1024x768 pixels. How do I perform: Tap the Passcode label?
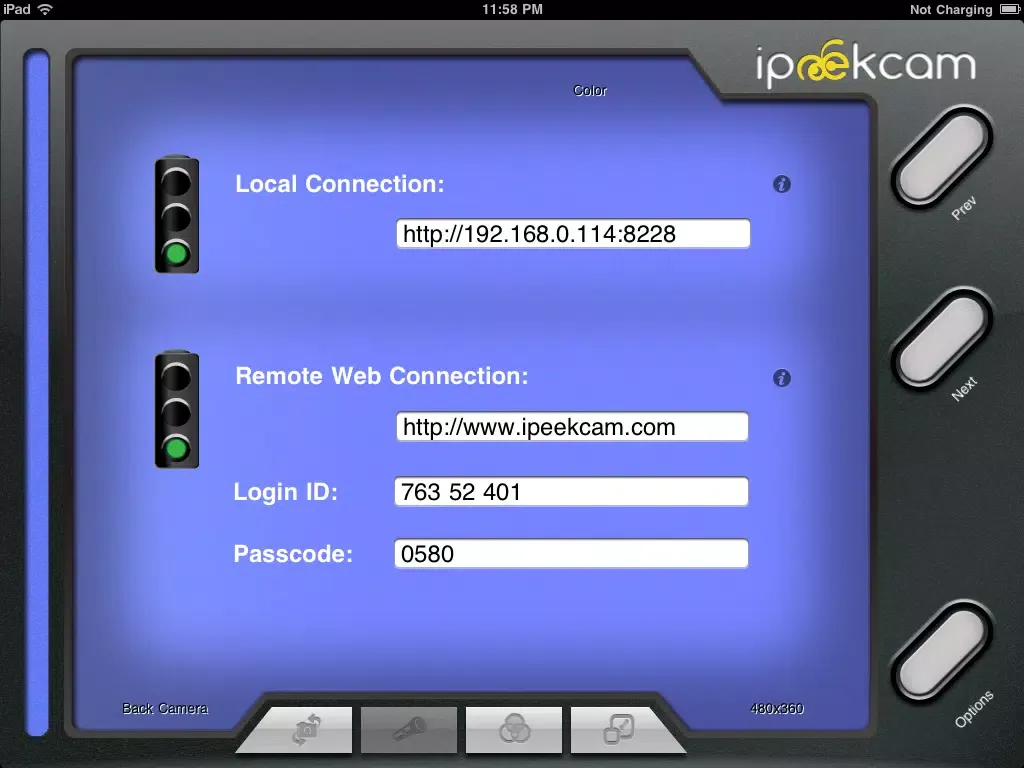(x=293, y=554)
